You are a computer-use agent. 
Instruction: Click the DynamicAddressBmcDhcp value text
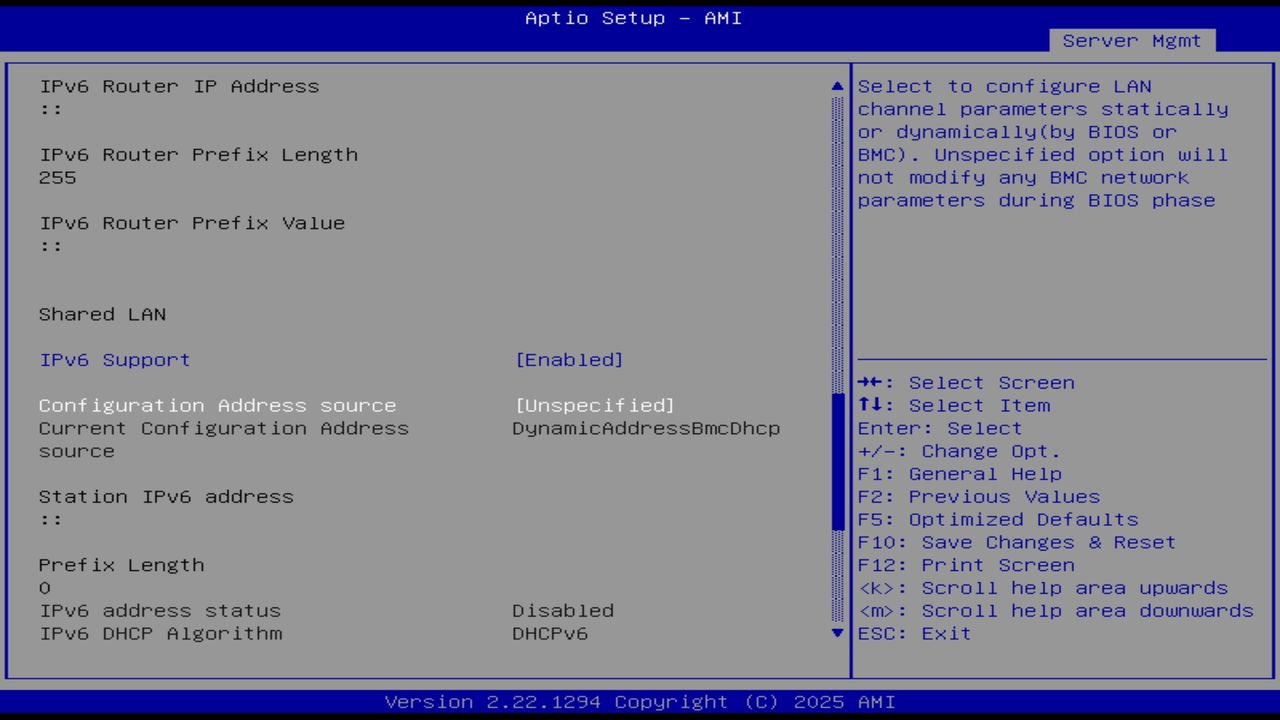point(646,428)
